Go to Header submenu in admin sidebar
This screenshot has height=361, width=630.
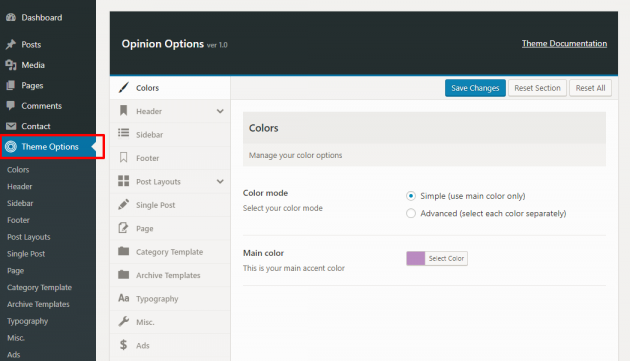(20, 187)
